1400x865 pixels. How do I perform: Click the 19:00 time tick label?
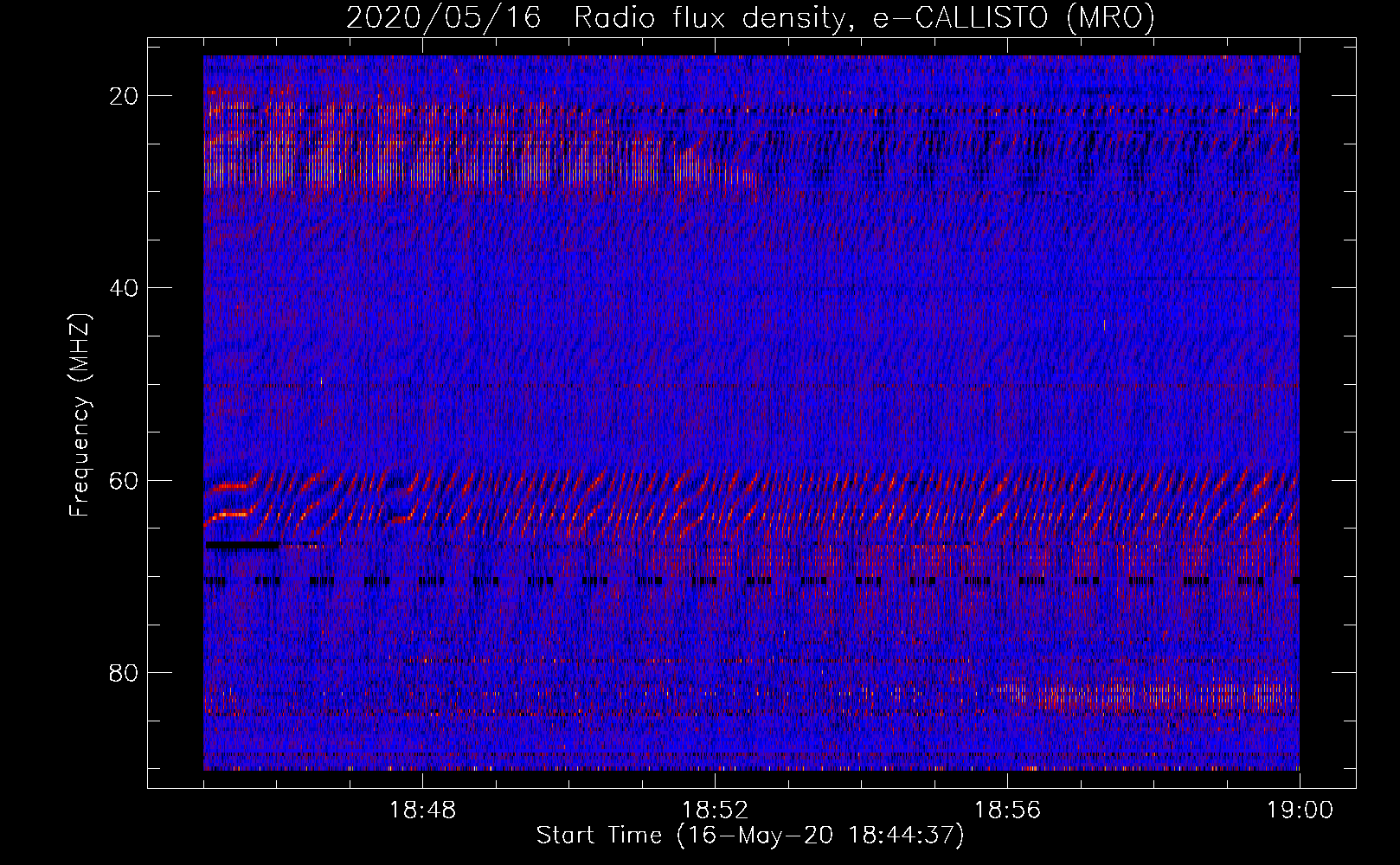pyautogui.click(x=1300, y=811)
